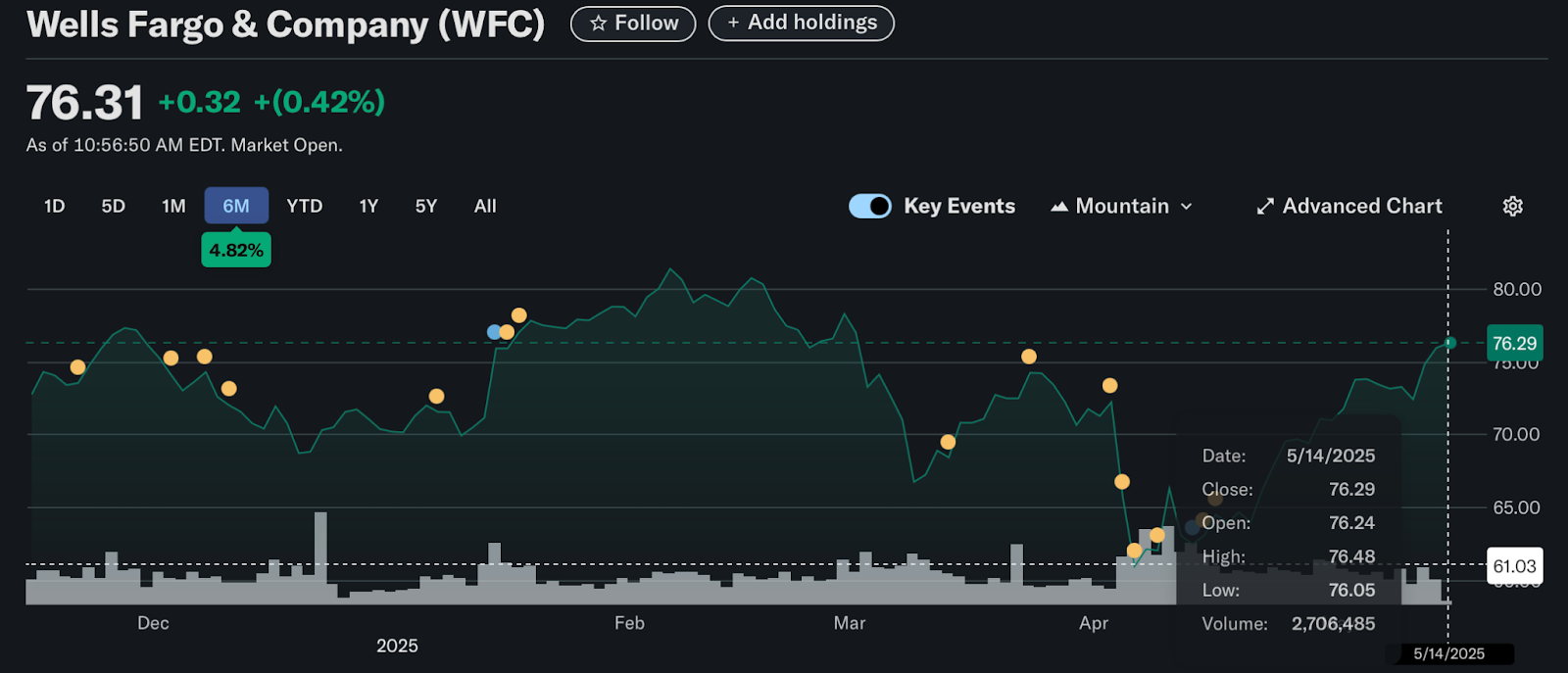Toggle the Key Events switch
The height and width of the screenshot is (673, 1568).
[869, 206]
